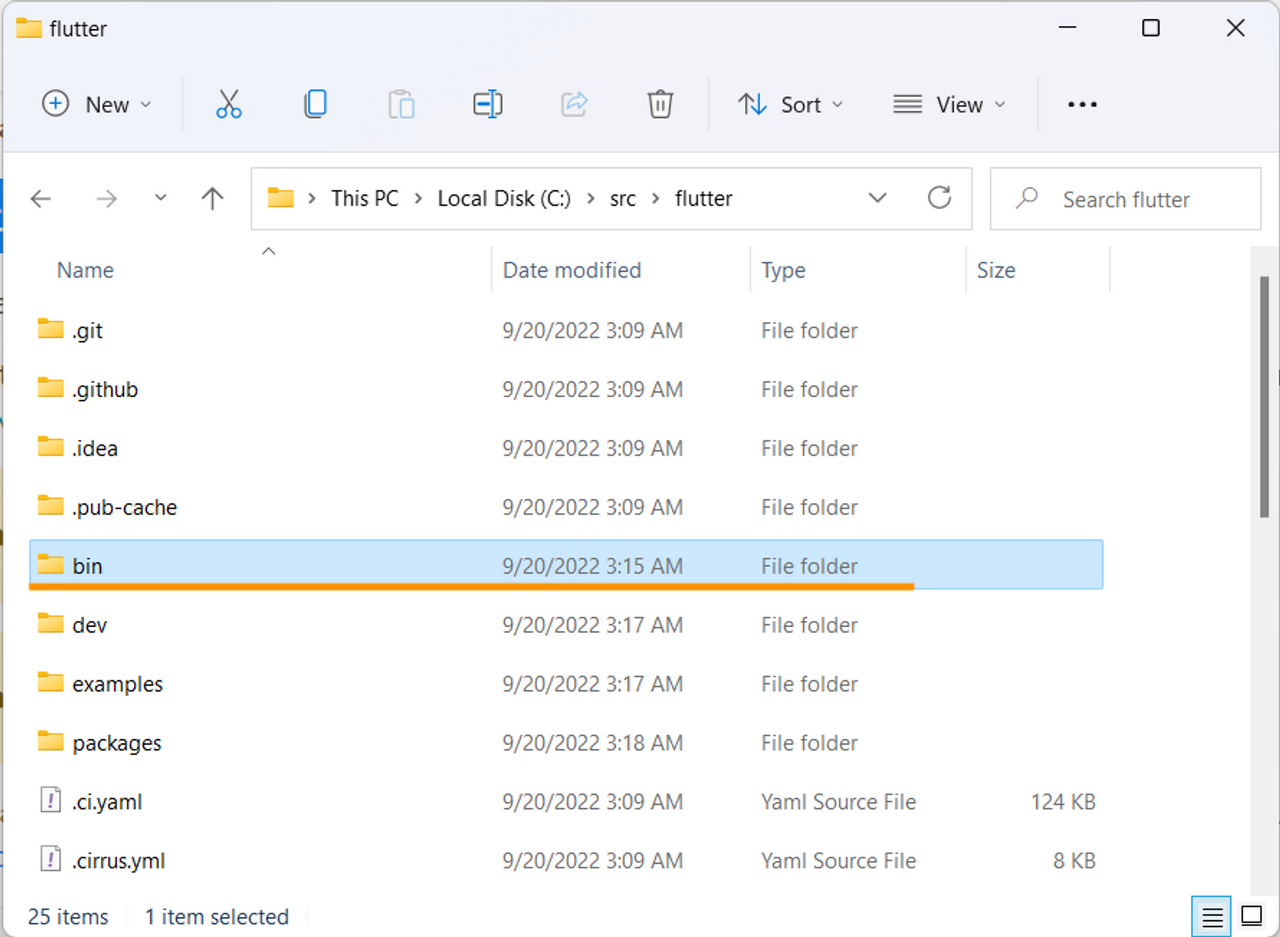The width and height of the screenshot is (1280, 937).
Task: Click the packages folder icon
Action: coord(51,742)
